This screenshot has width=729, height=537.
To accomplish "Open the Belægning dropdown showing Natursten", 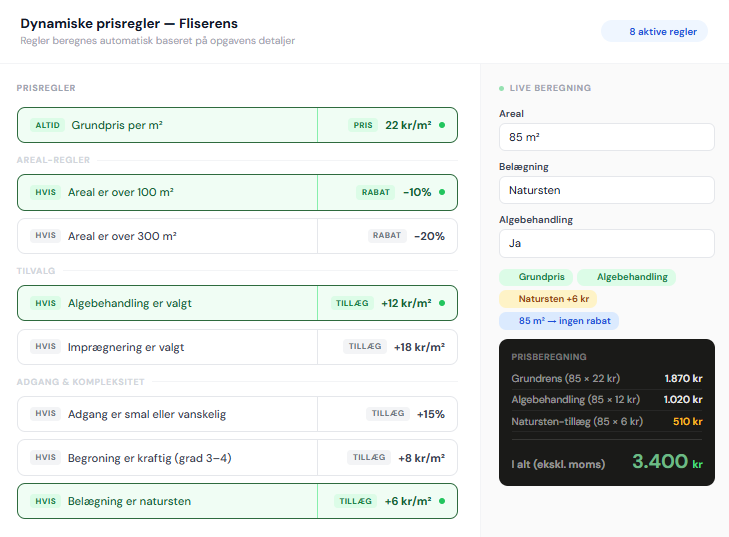I will tap(606, 190).
